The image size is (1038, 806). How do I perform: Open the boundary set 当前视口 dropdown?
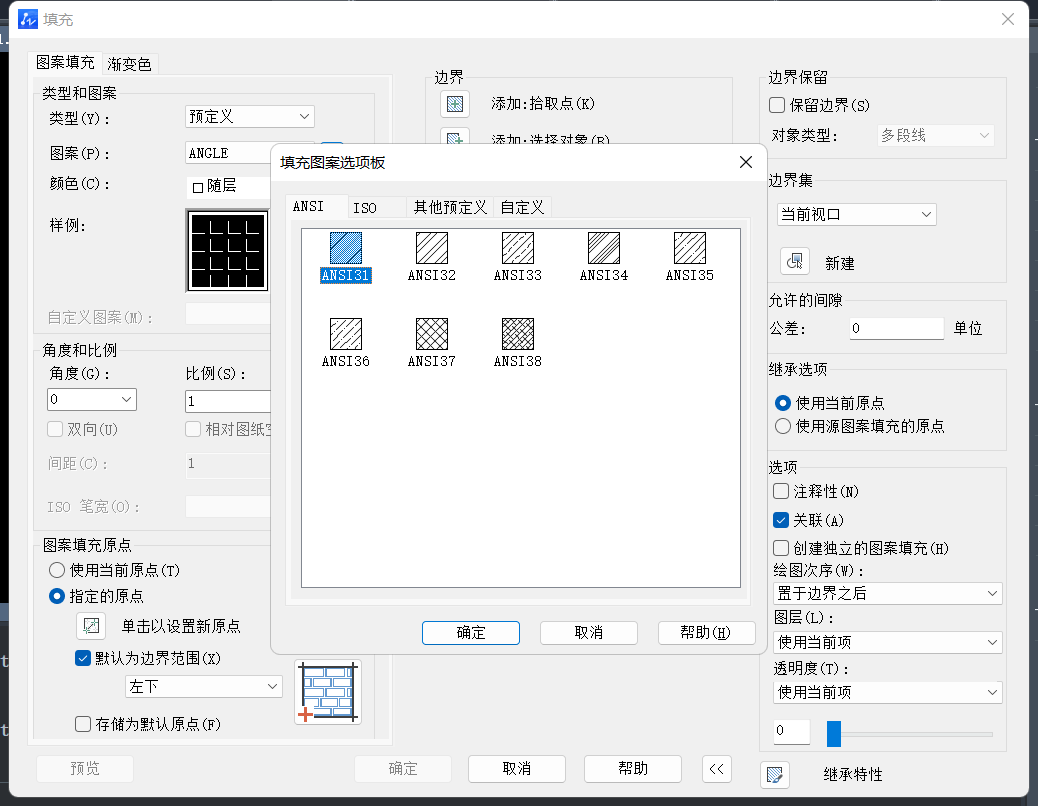[857, 214]
